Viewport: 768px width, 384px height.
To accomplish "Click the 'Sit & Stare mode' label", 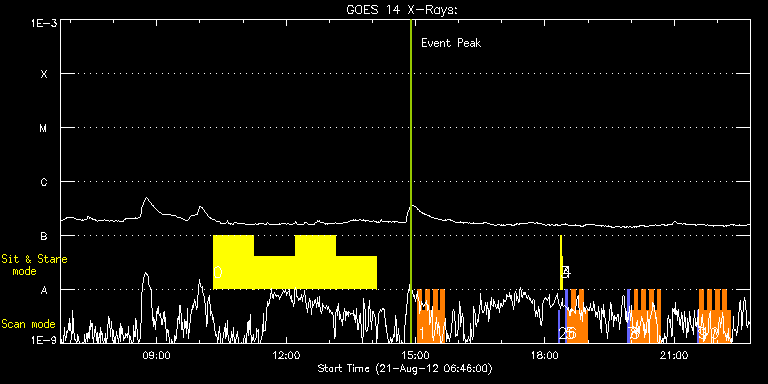I will click(x=34, y=265).
